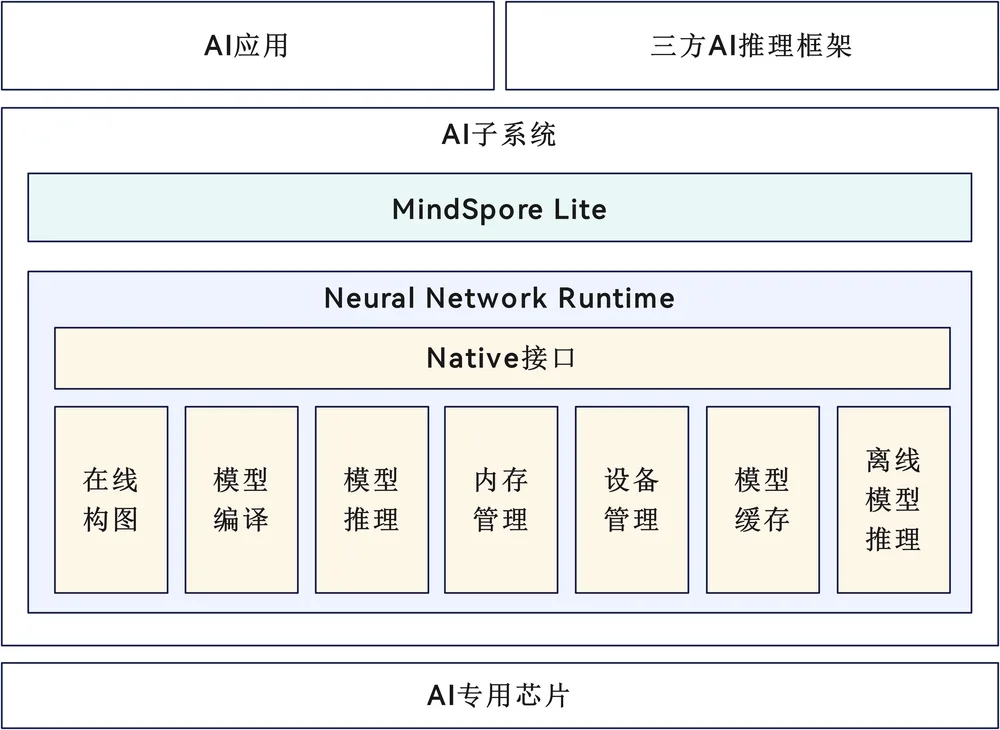
Task: Select the 模型编译 module box
Action: [241, 500]
